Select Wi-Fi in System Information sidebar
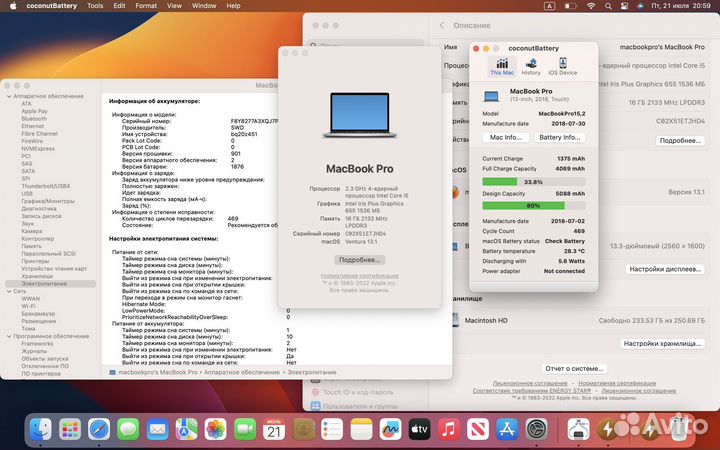This screenshot has width=720, height=450. click(28, 306)
